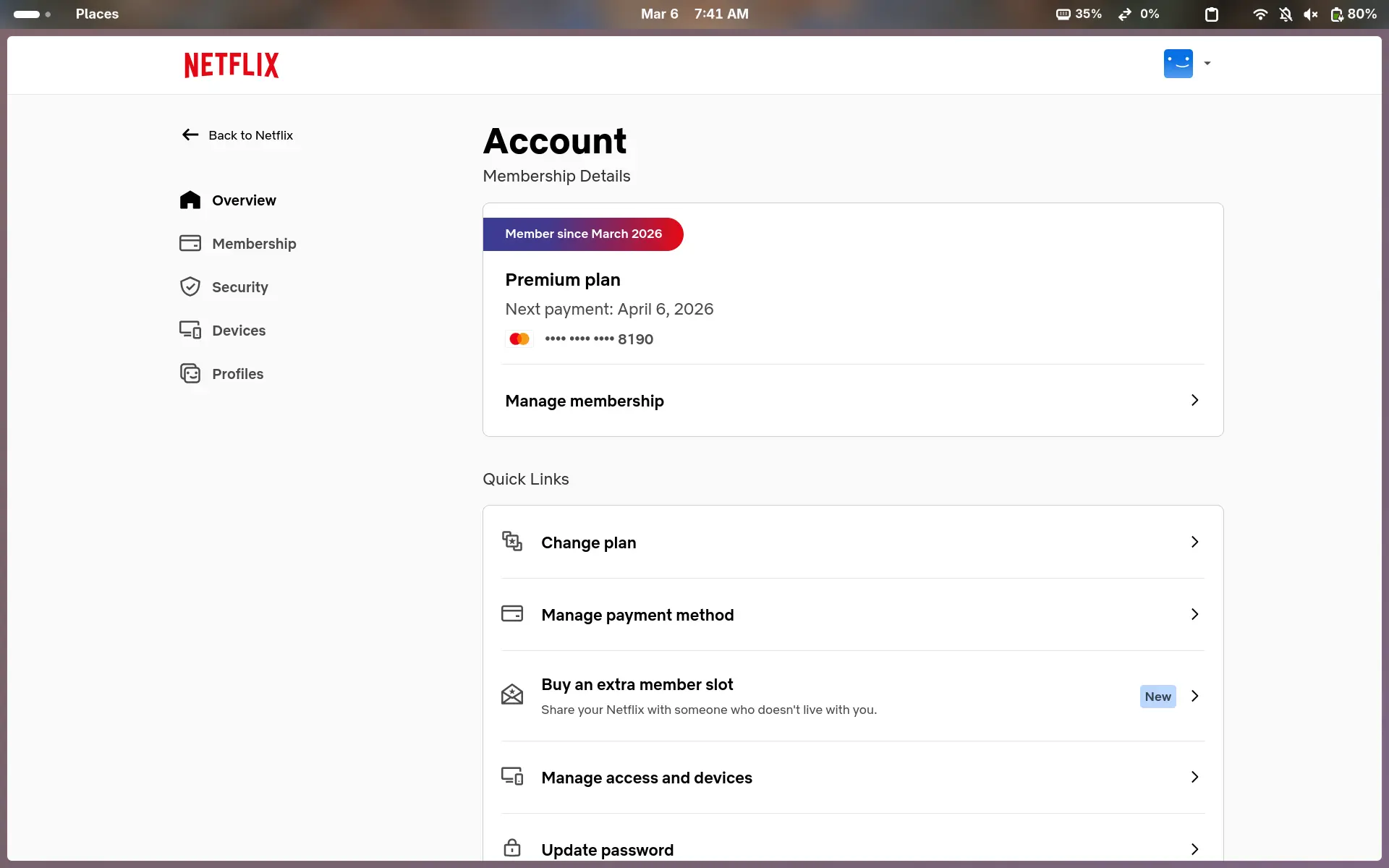Viewport: 1389px width, 868px height.
Task: Click the extra member slot chevron
Action: click(x=1194, y=696)
